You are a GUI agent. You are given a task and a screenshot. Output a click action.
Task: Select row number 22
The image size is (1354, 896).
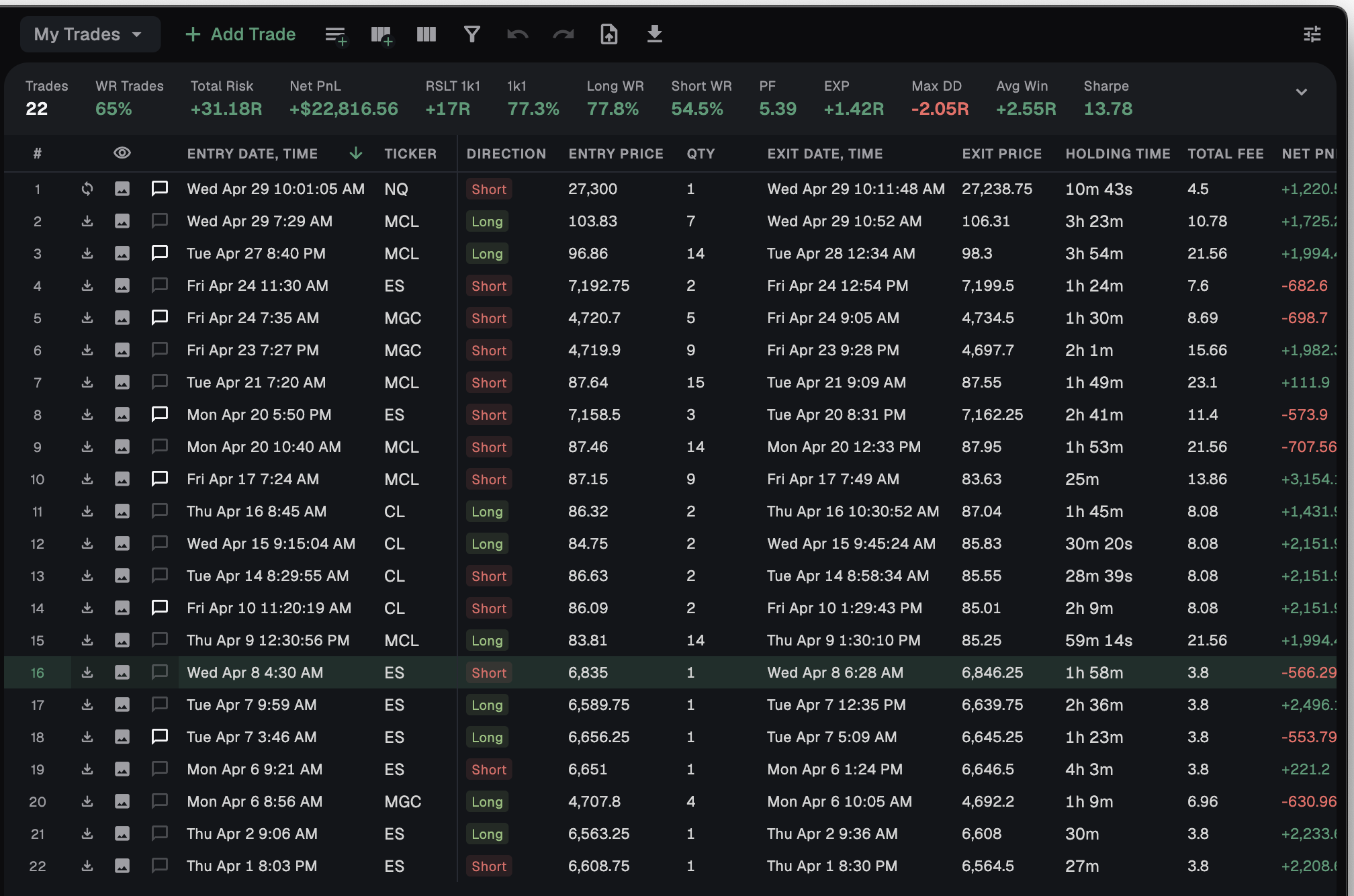[x=38, y=866]
